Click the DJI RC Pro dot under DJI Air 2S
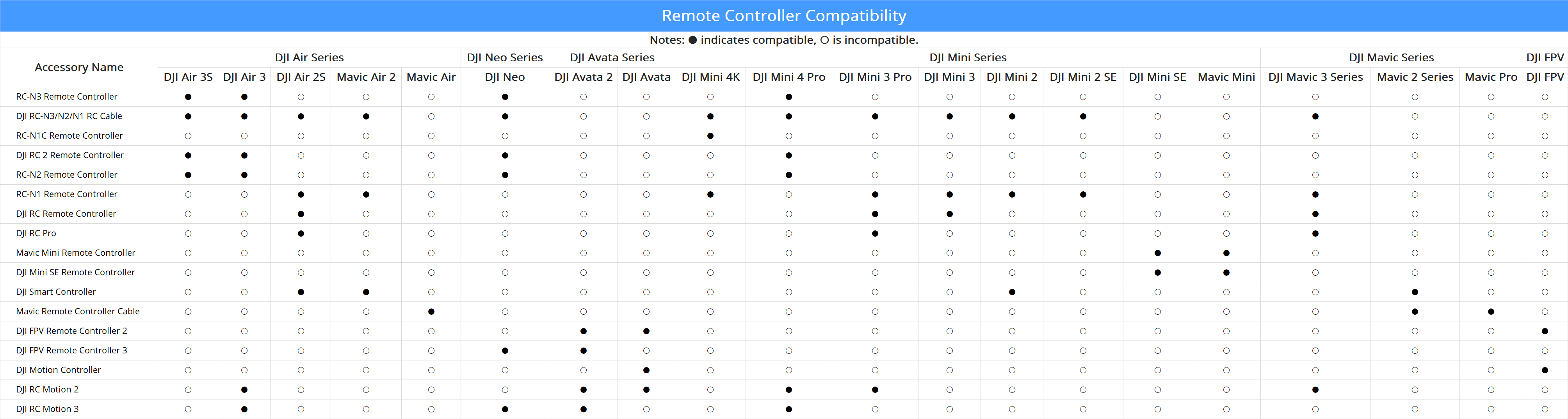Screen dimensions: 1568x419 (x=301, y=234)
